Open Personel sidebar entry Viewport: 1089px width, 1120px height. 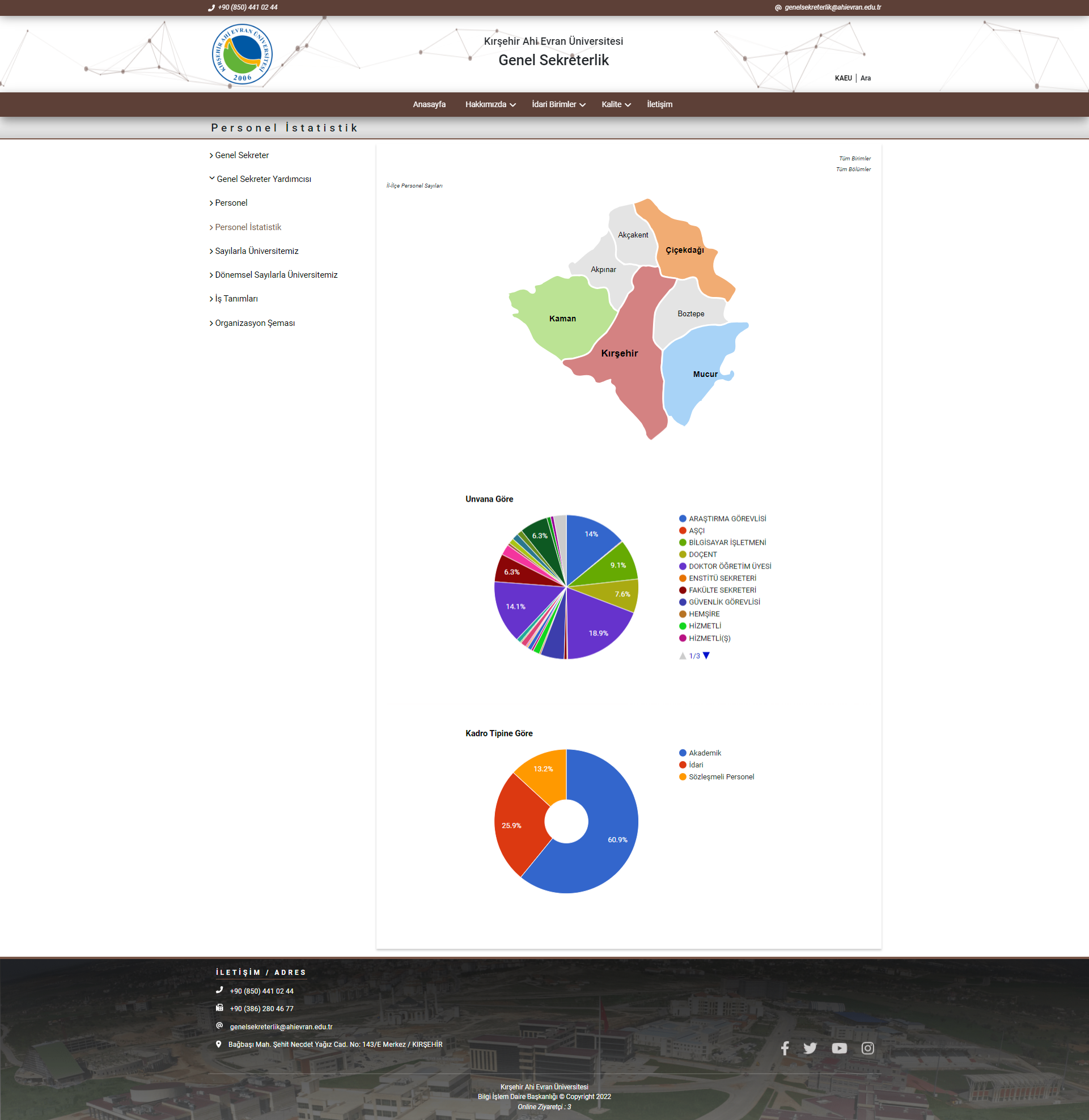(228, 203)
